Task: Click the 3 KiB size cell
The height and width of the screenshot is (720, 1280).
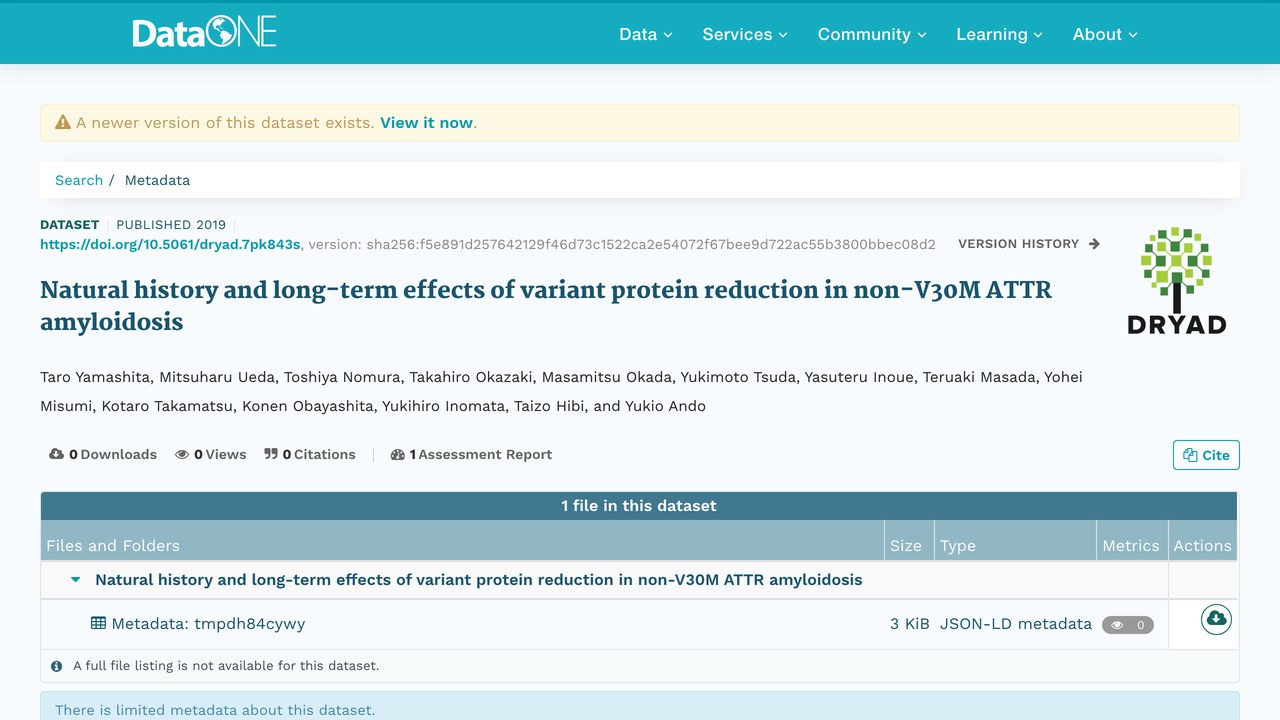Action: [x=909, y=624]
